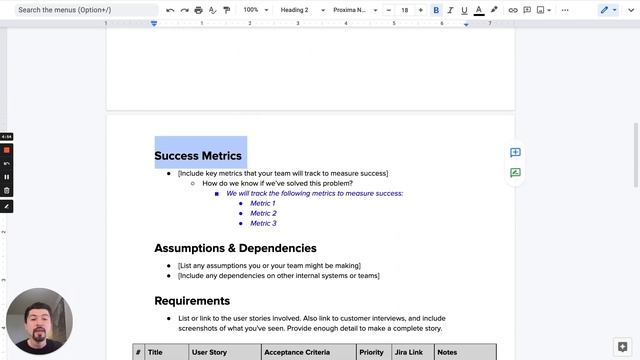Click the Requirements heading

192,301
